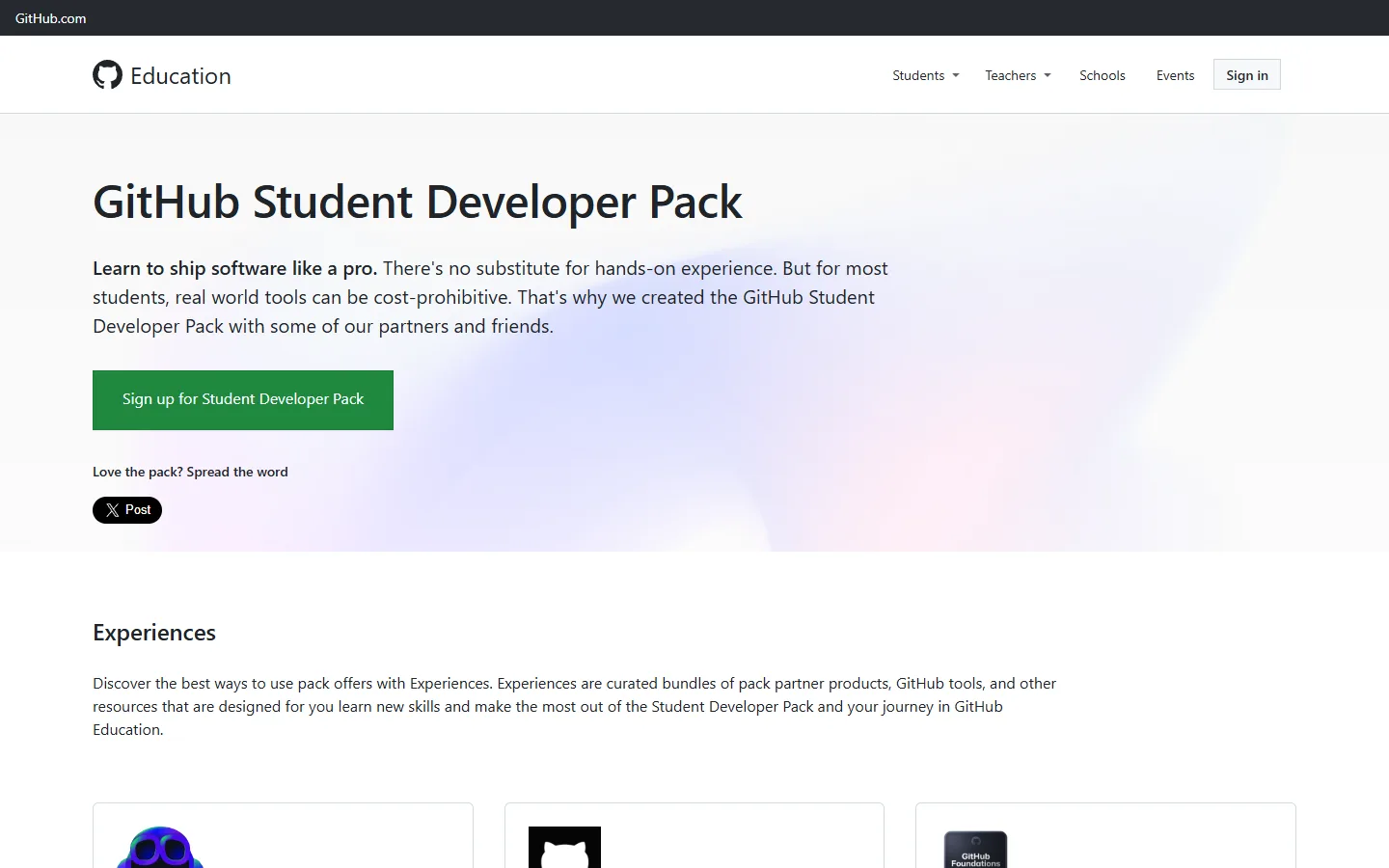The height and width of the screenshot is (868, 1389).
Task: Open the Events navigation link
Action: click(1175, 75)
